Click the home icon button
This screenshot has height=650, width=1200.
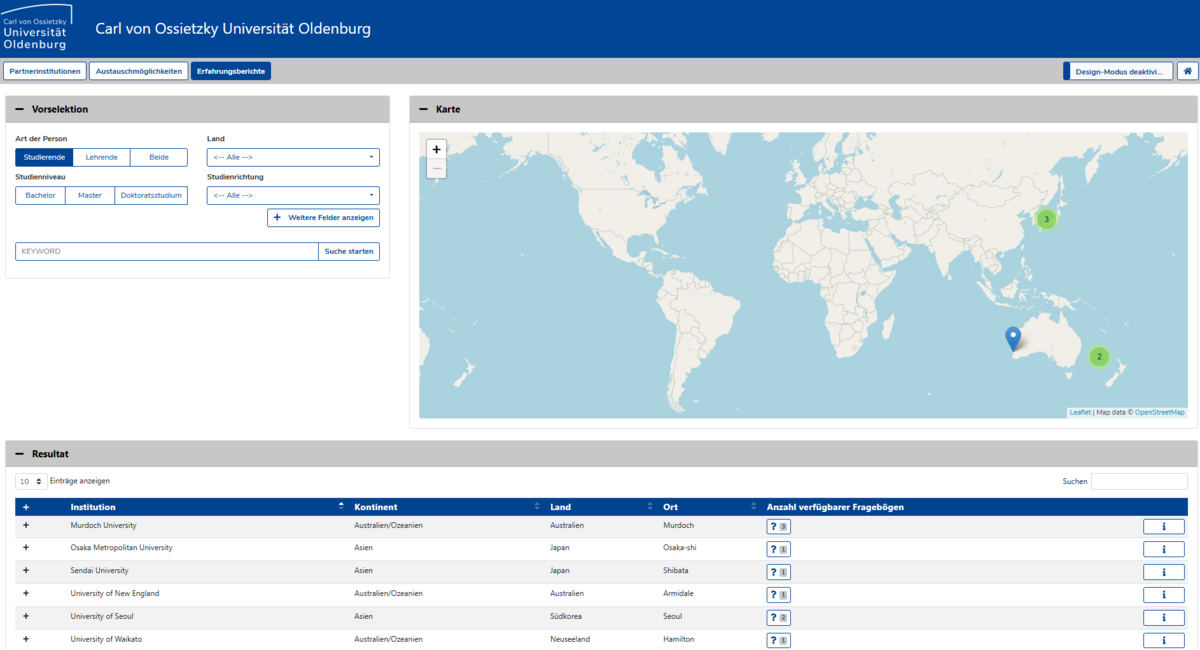[1187, 71]
